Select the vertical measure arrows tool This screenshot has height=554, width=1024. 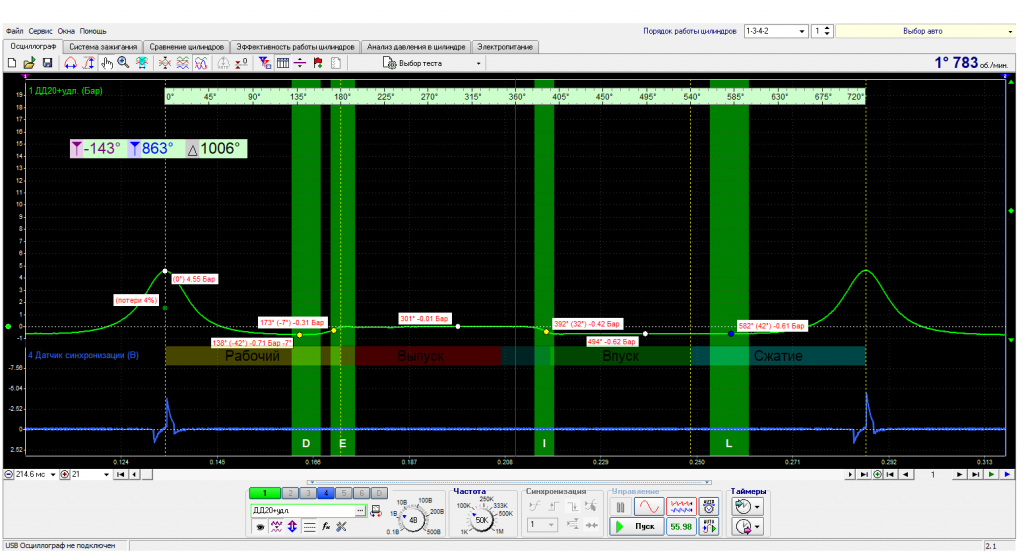coord(89,63)
